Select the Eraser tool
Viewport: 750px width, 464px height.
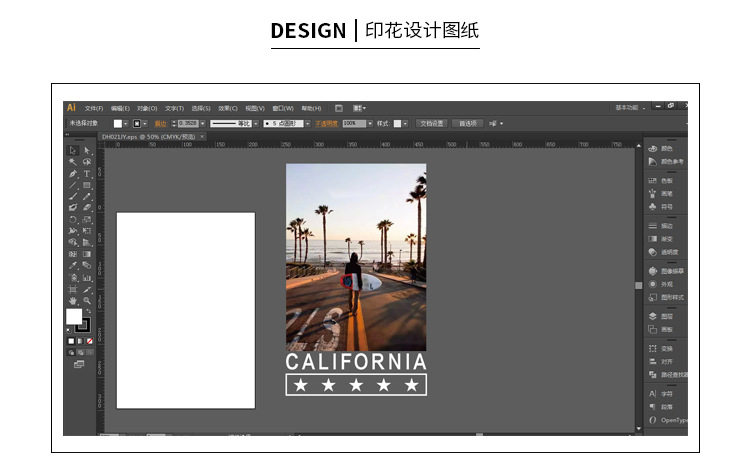(87, 208)
